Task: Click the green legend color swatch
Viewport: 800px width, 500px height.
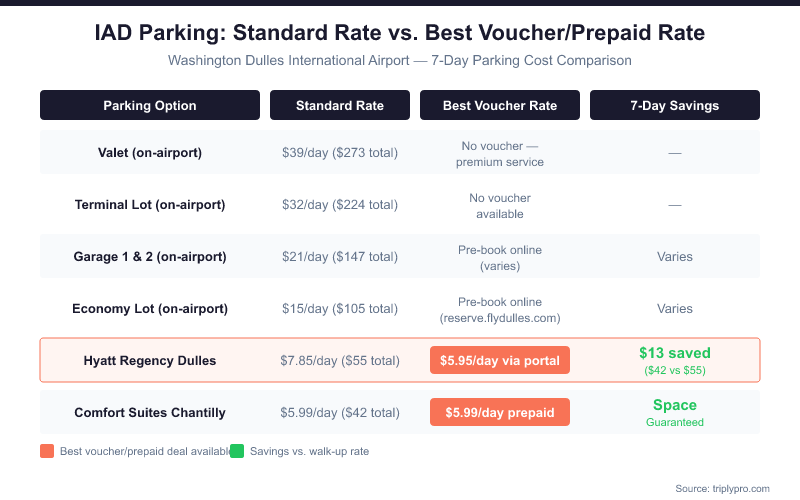Action: pyautogui.click(x=237, y=451)
